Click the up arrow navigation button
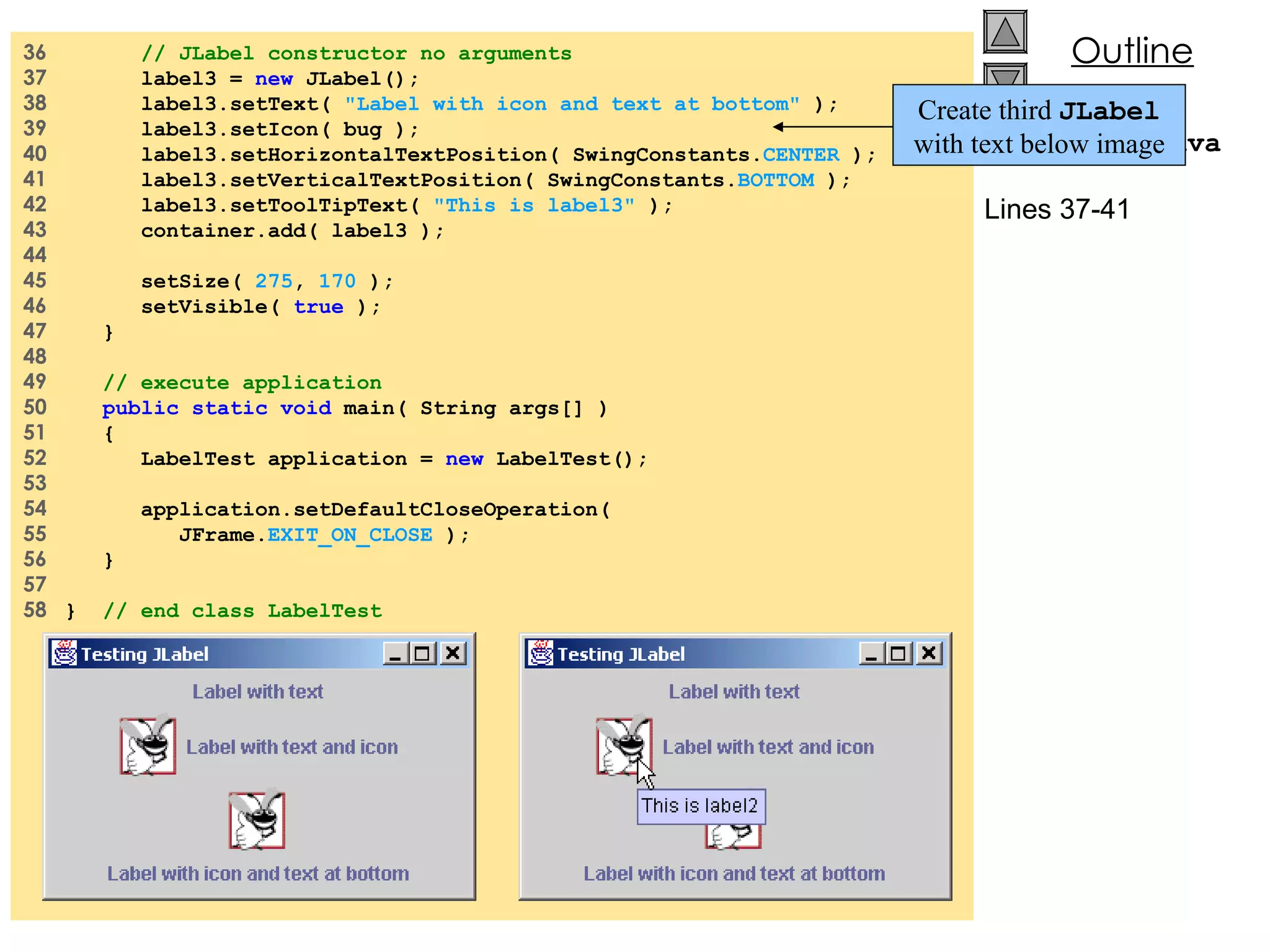The height and width of the screenshot is (952, 1270). click(1005, 32)
